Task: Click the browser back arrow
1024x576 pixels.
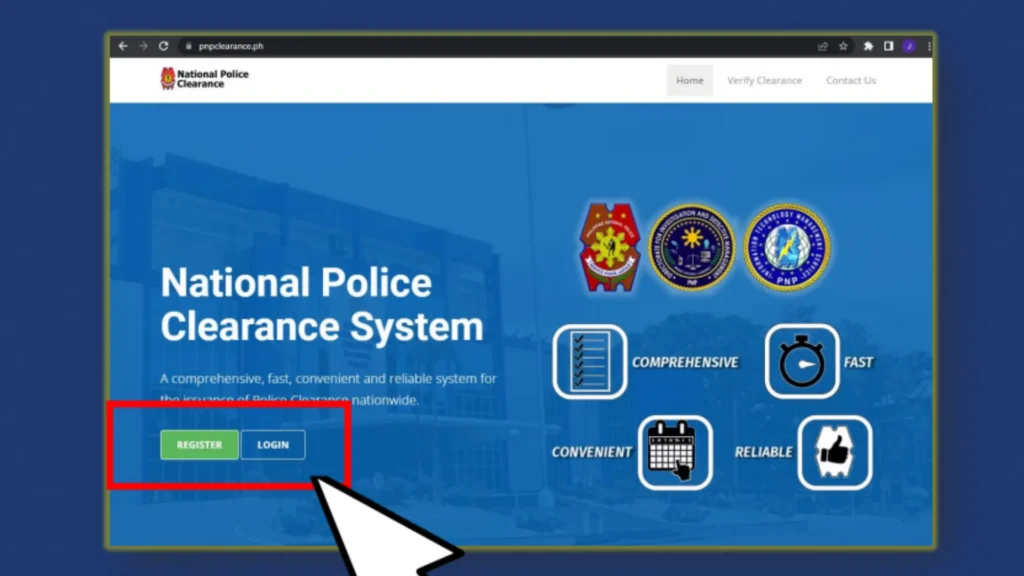Action: click(x=122, y=45)
